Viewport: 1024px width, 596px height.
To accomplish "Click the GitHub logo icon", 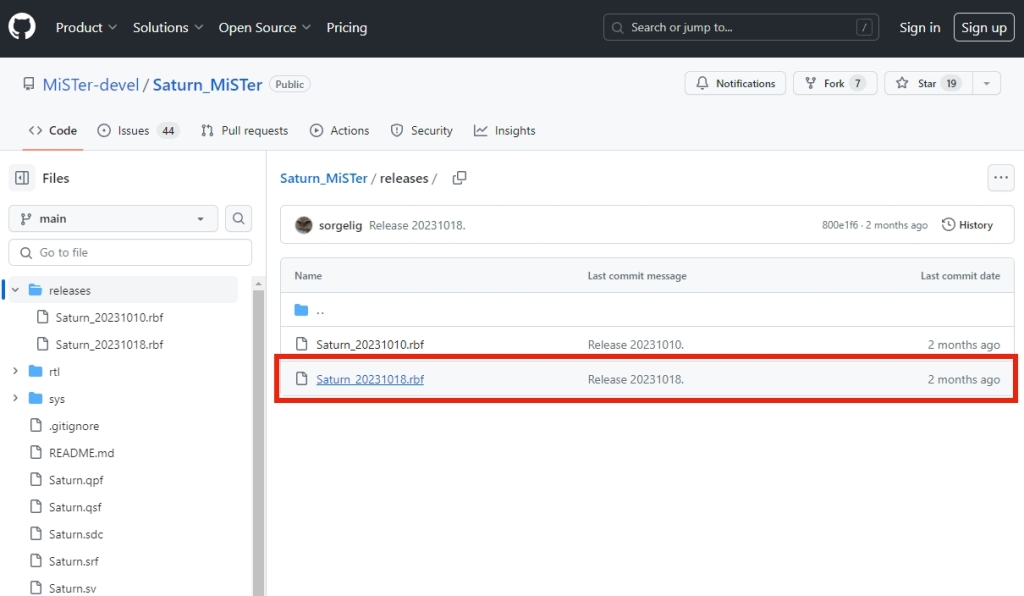I will [22, 27].
